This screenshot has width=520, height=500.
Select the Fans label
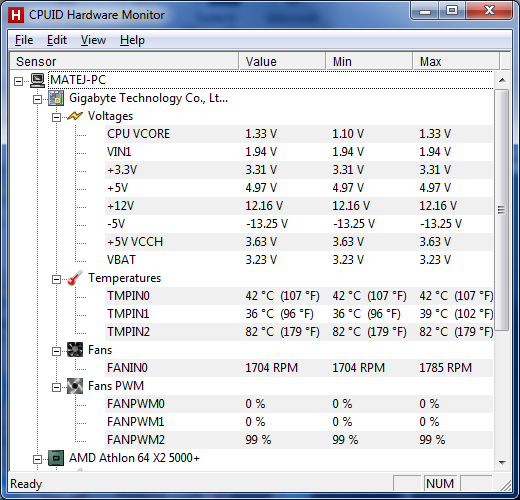pyautogui.click(x=100, y=350)
